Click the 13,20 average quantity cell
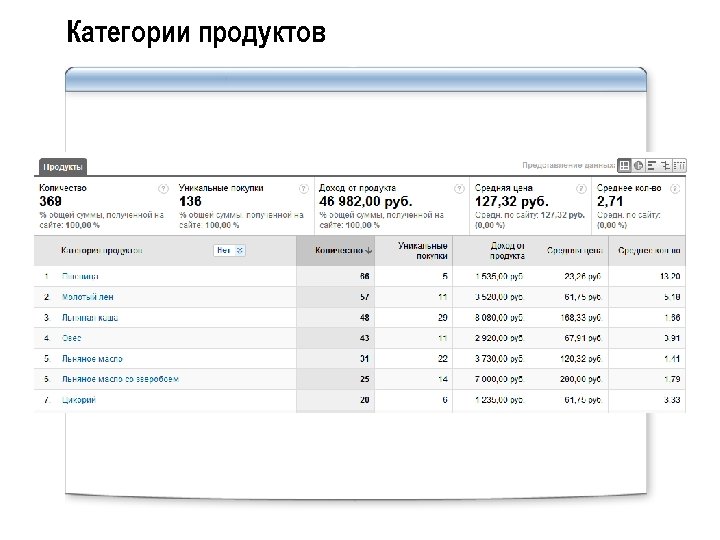This screenshot has height=540, width=720. pos(670,276)
